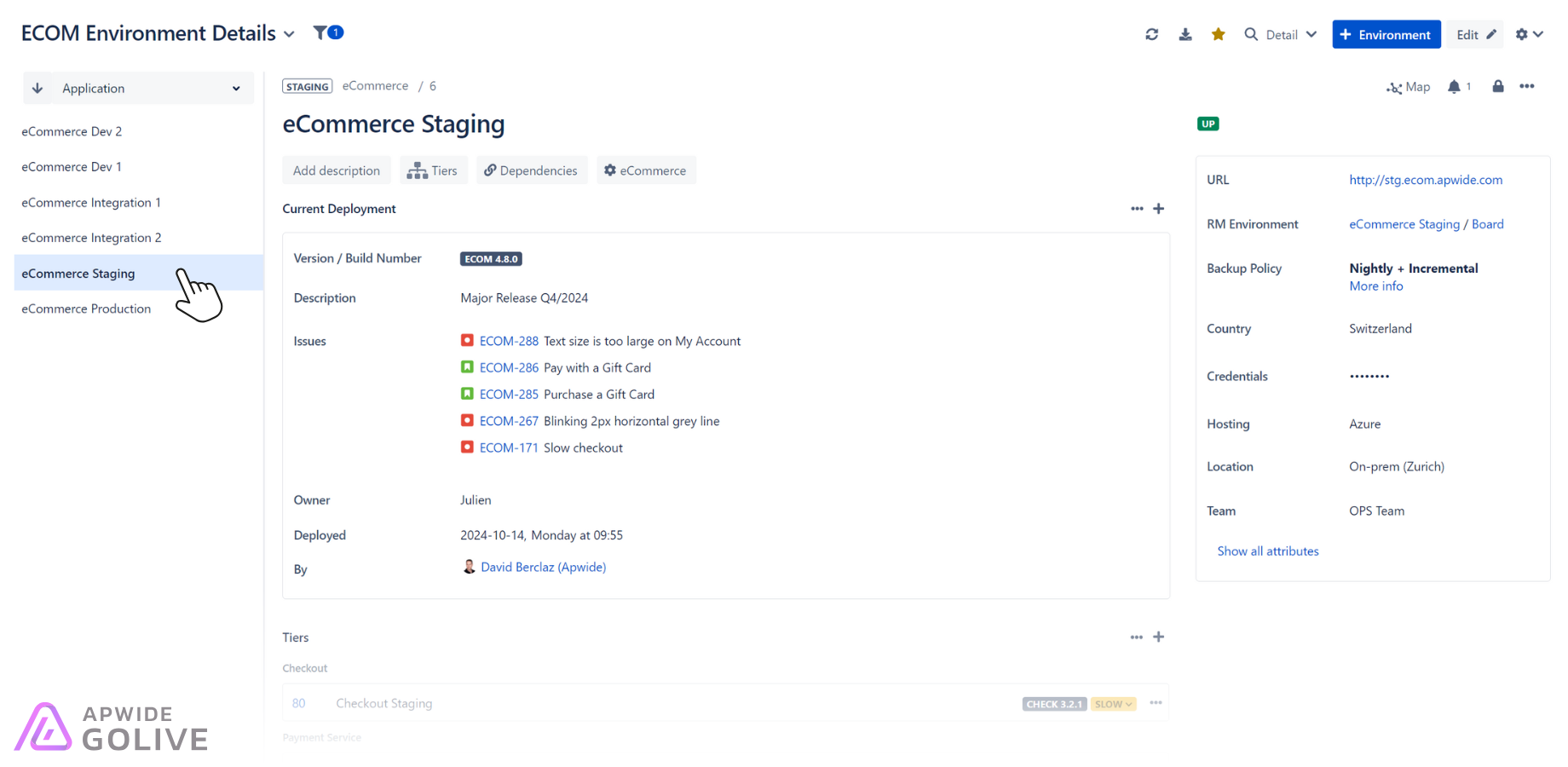Click the blue Environment button
Image resolution: width=1568 pixels, height=767 pixels.
(1386, 35)
